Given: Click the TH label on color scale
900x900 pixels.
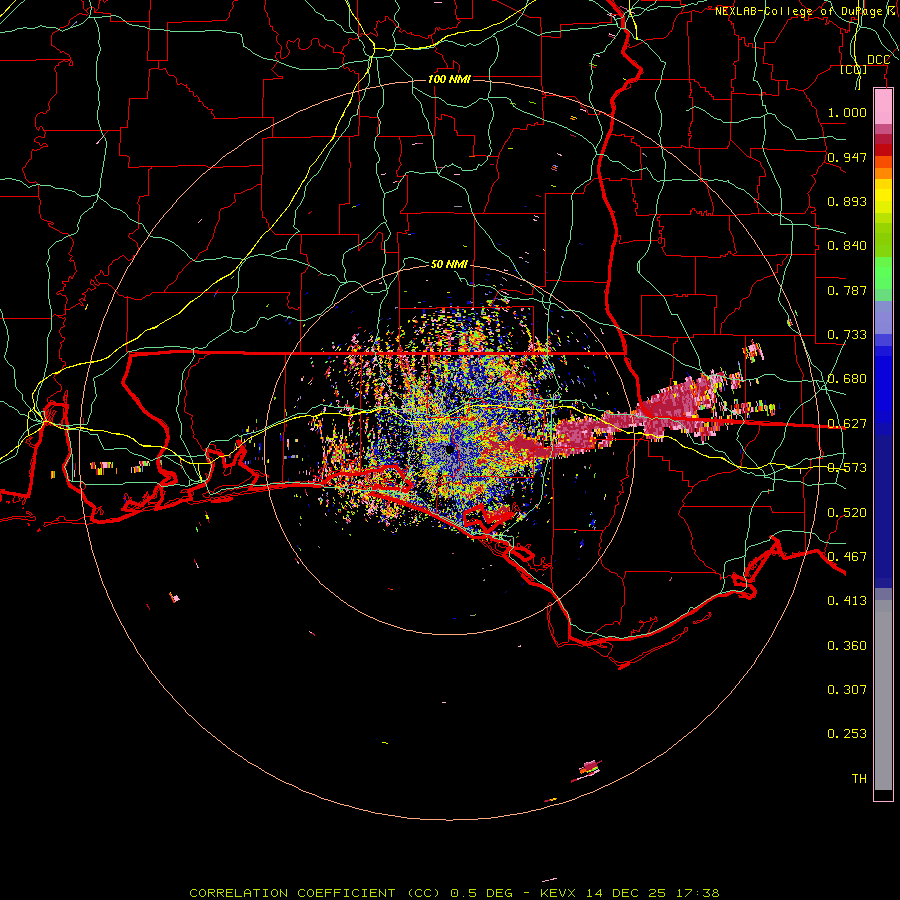Looking at the screenshot, I should 859,779.
